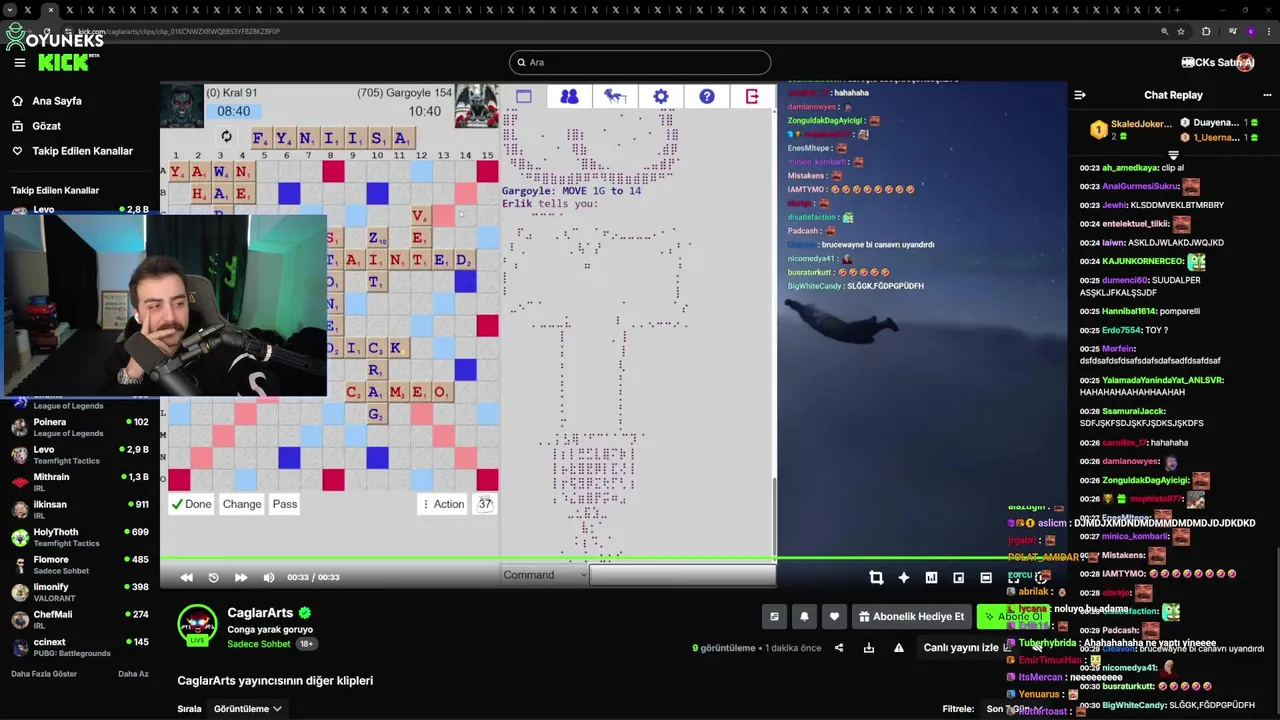Open the players list icon in game
1280x720 pixels.
click(x=569, y=96)
